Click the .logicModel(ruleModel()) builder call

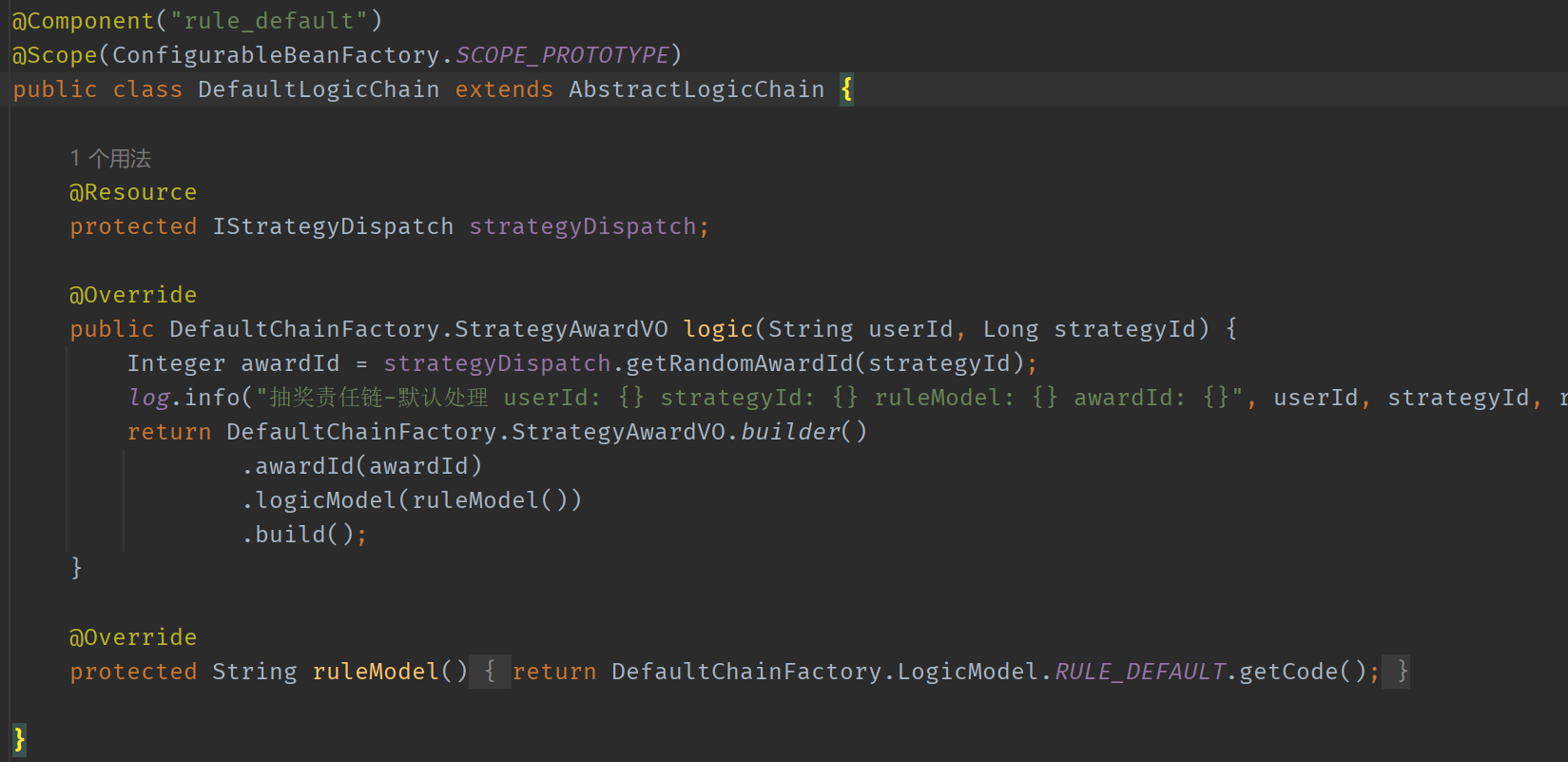point(412,500)
